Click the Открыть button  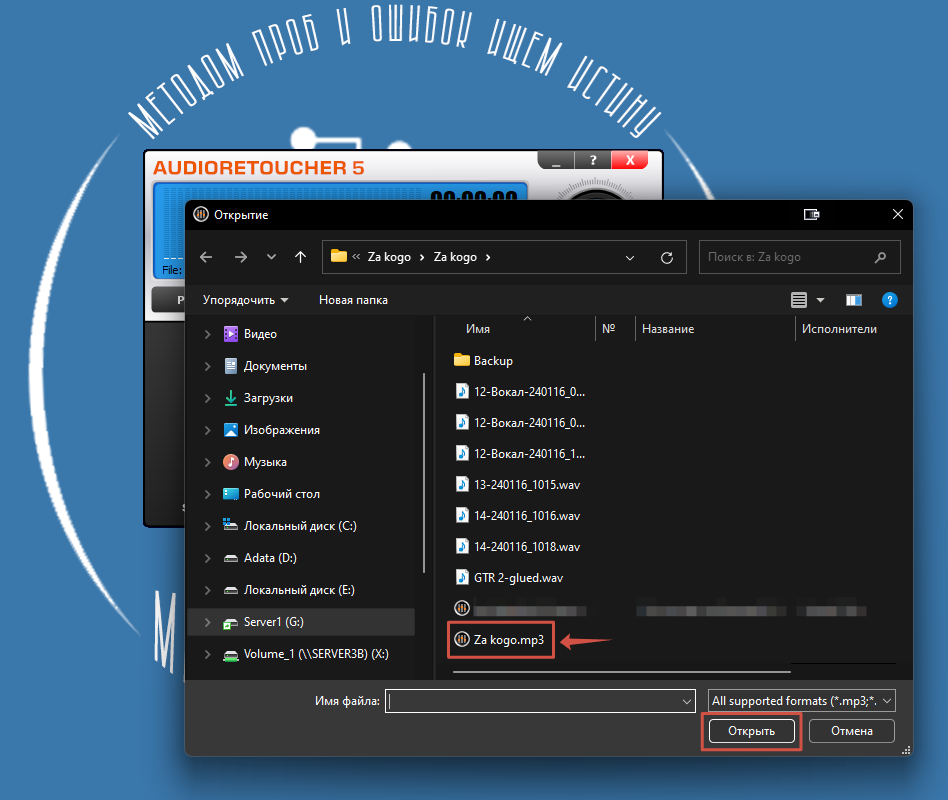point(752,731)
